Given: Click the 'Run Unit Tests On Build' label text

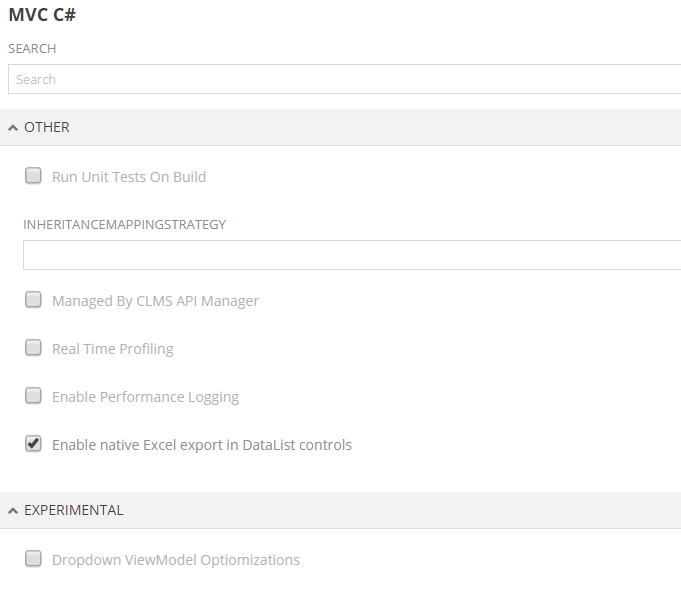Looking at the screenshot, I should click(129, 177).
